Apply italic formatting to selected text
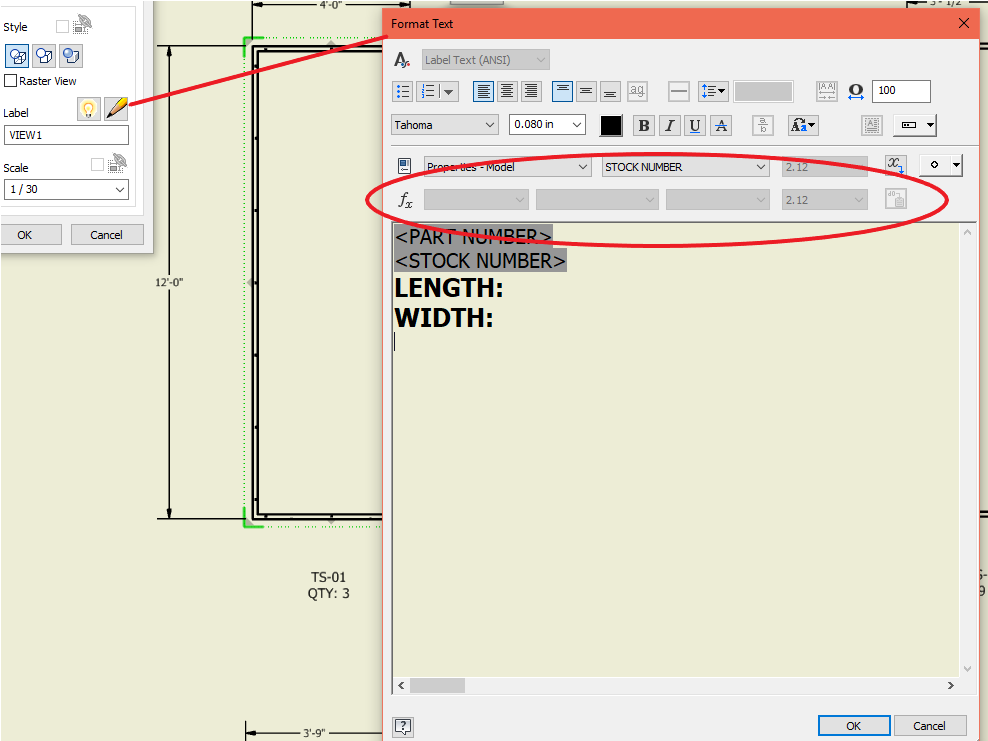Screen dimensions: 988x741 669,125
